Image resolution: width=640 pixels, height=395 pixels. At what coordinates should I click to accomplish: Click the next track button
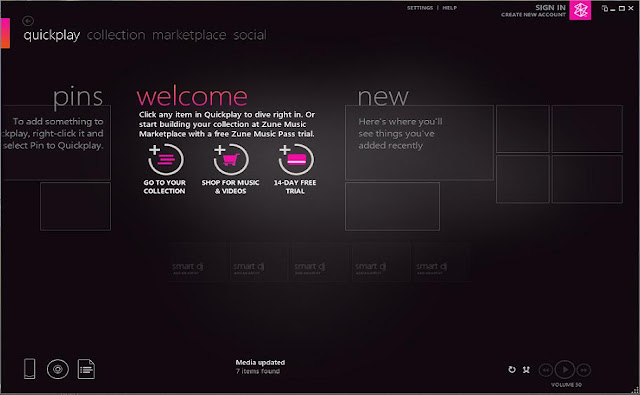pyautogui.click(x=584, y=370)
